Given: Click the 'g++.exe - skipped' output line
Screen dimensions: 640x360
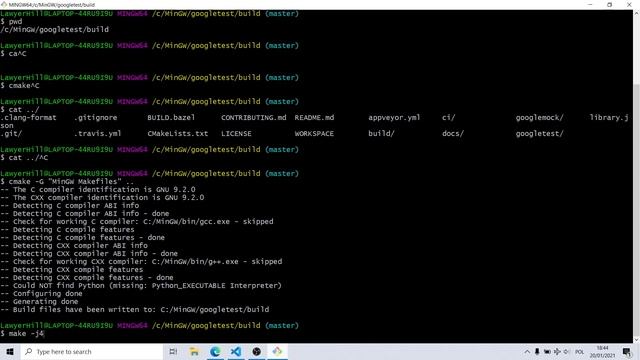Looking at the screenshot, I should 141,261.
